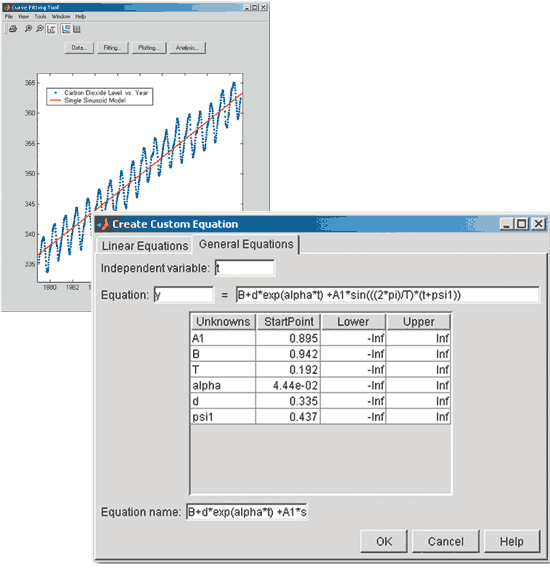Click the Print icon in Curve Fitting Tool
Image resolution: width=550 pixels, height=571 pixels.
point(13,29)
